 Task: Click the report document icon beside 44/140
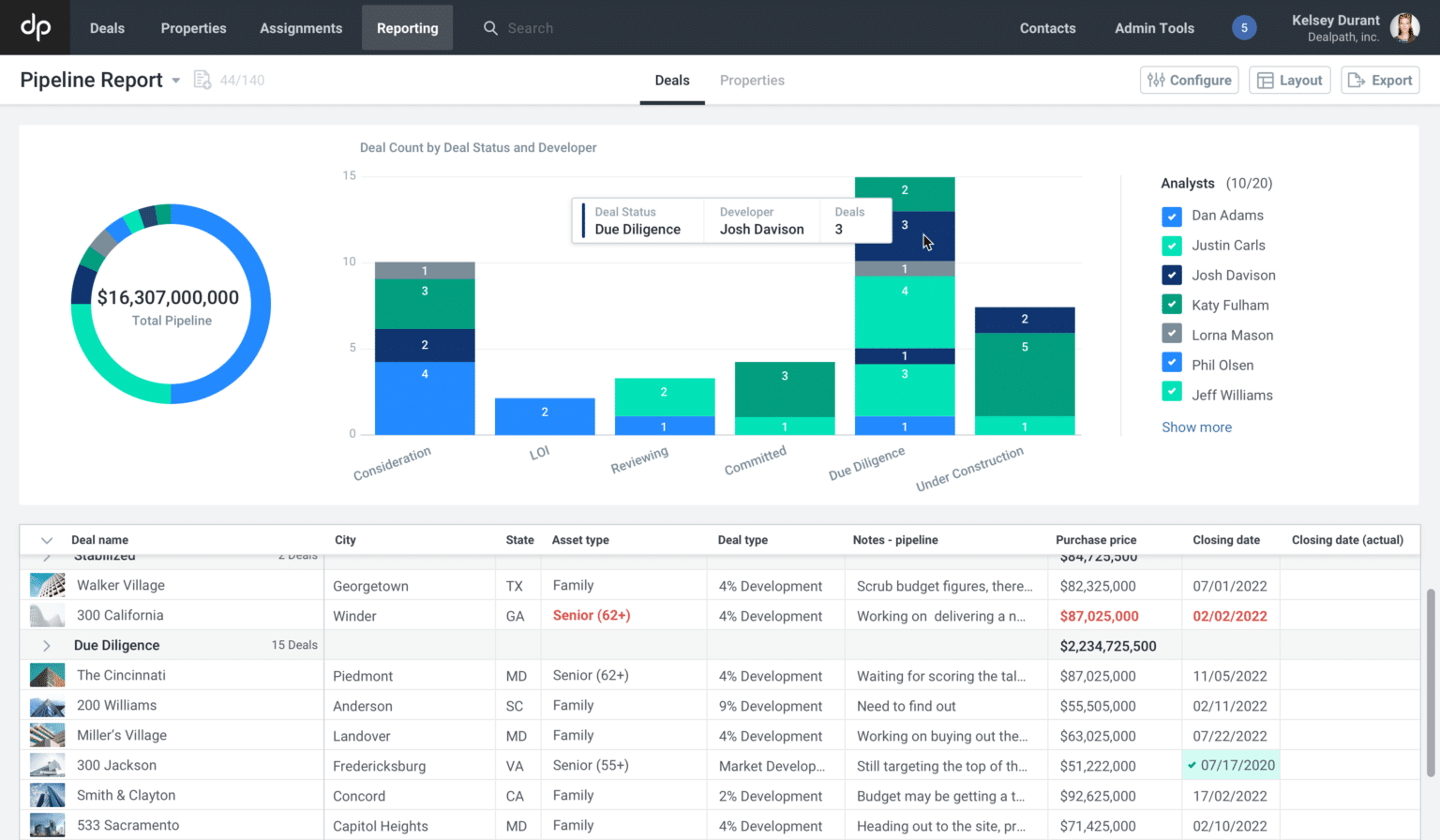point(202,80)
